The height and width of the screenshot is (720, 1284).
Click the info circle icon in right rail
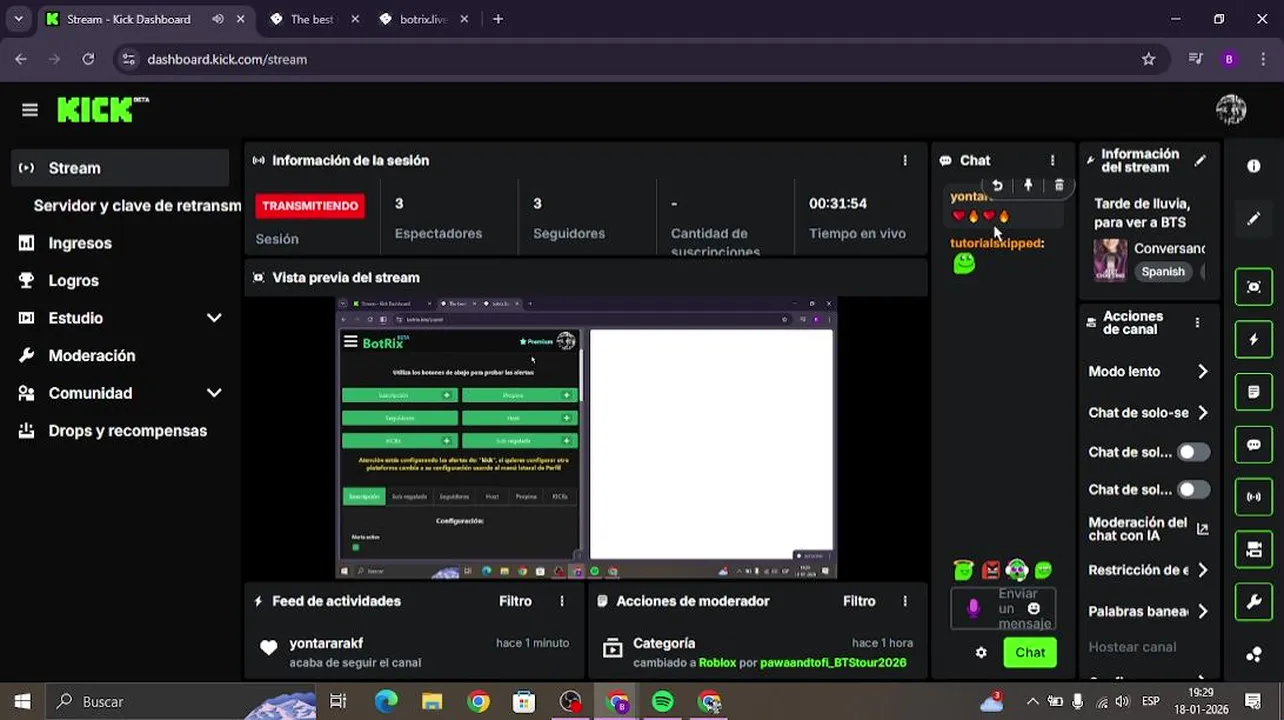1254,166
